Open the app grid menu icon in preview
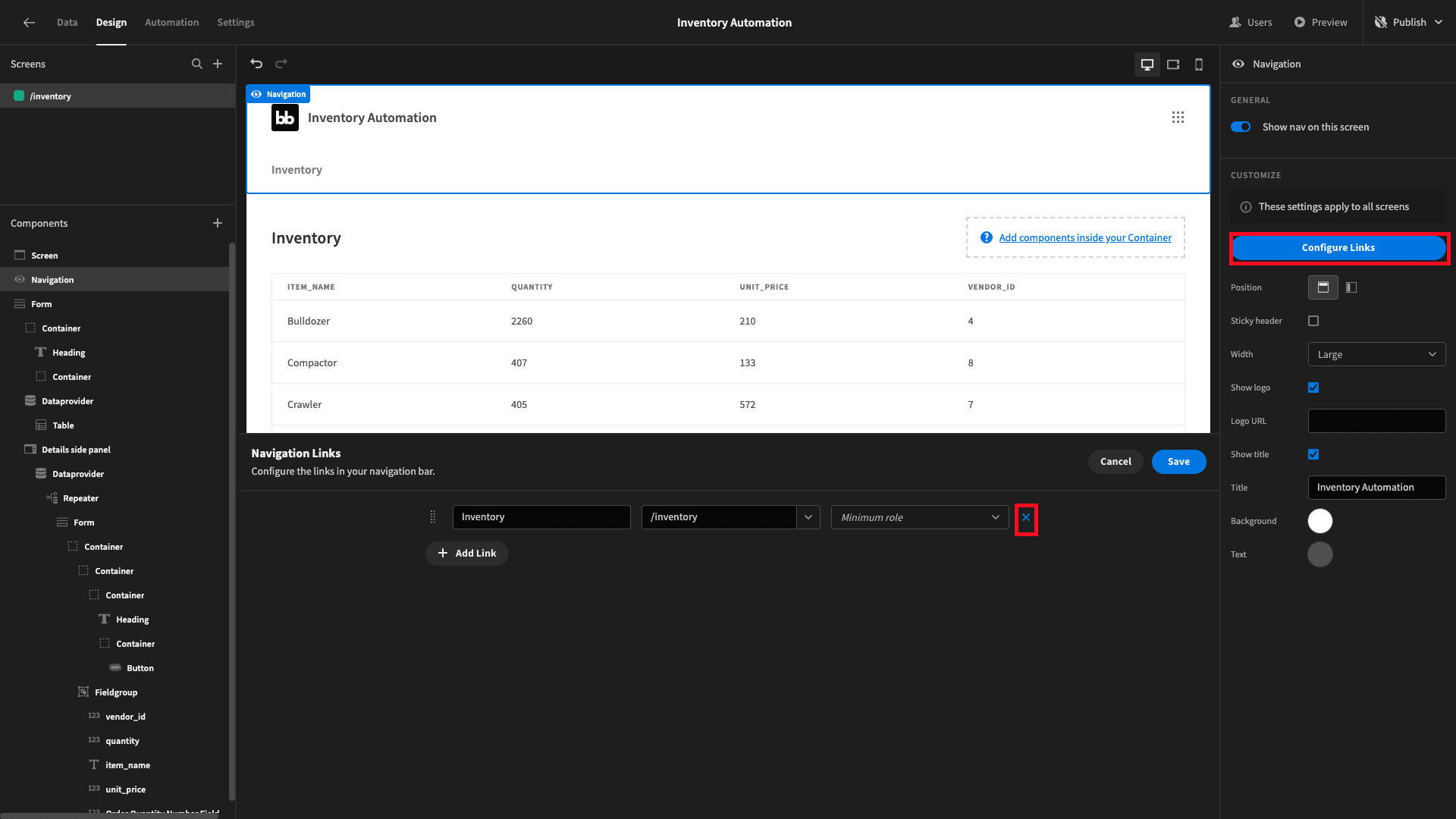 tap(1178, 118)
